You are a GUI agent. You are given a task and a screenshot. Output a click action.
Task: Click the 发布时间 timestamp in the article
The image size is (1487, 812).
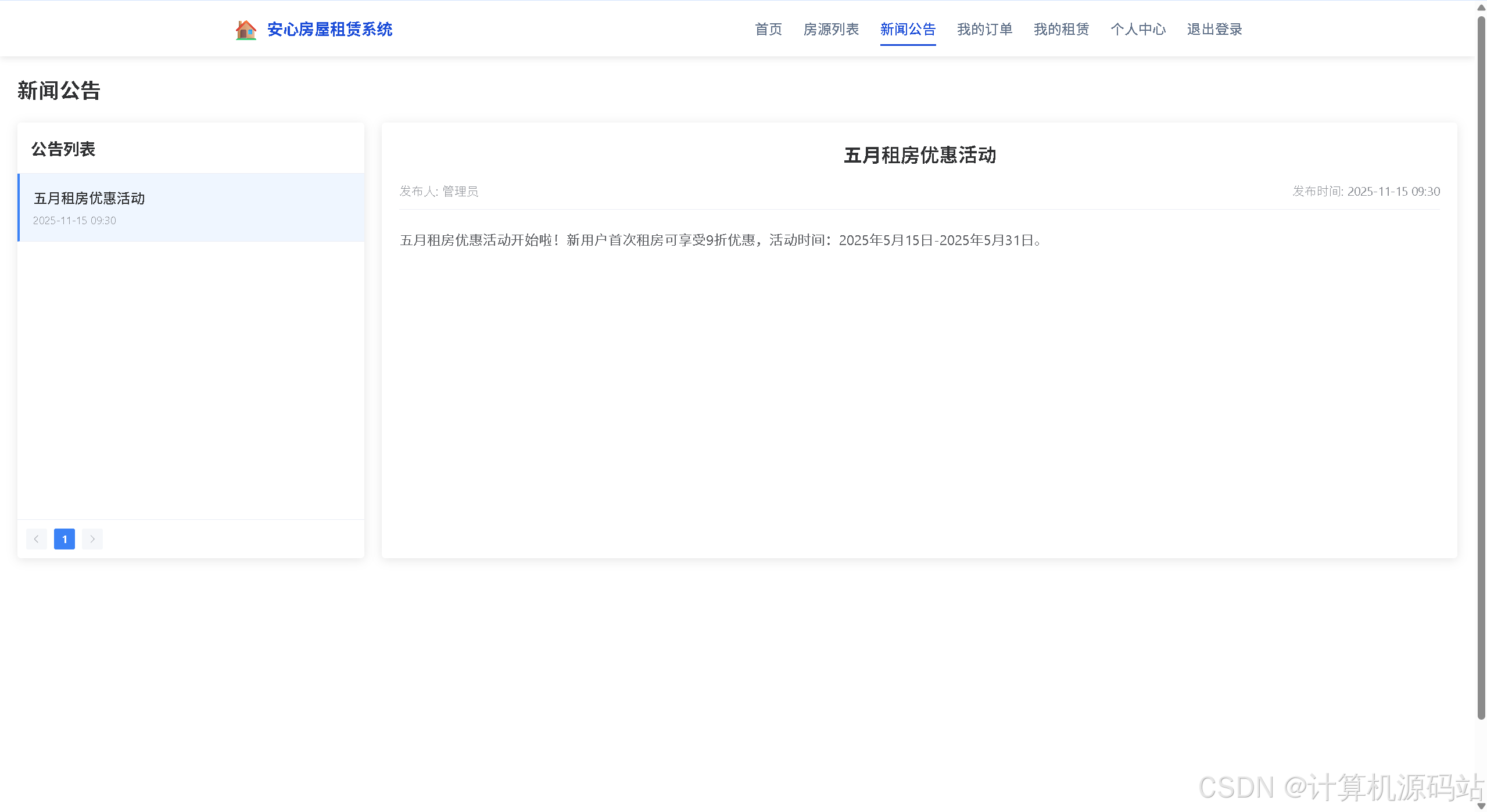(x=1366, y=192)
